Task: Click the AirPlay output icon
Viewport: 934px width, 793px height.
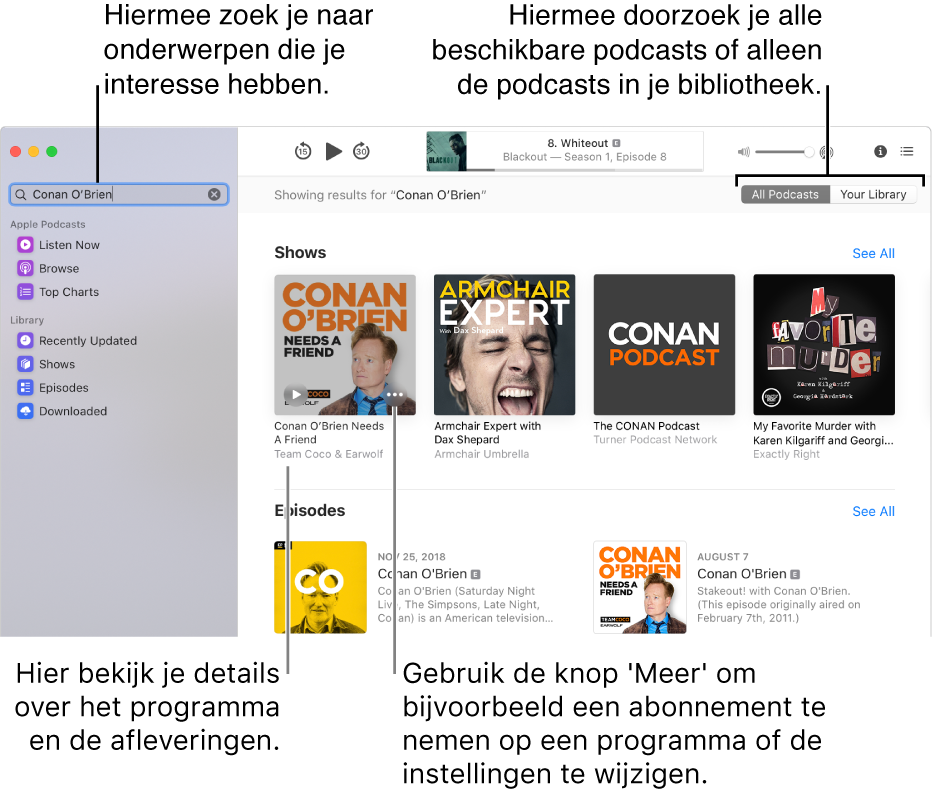Action: (826, 152)
